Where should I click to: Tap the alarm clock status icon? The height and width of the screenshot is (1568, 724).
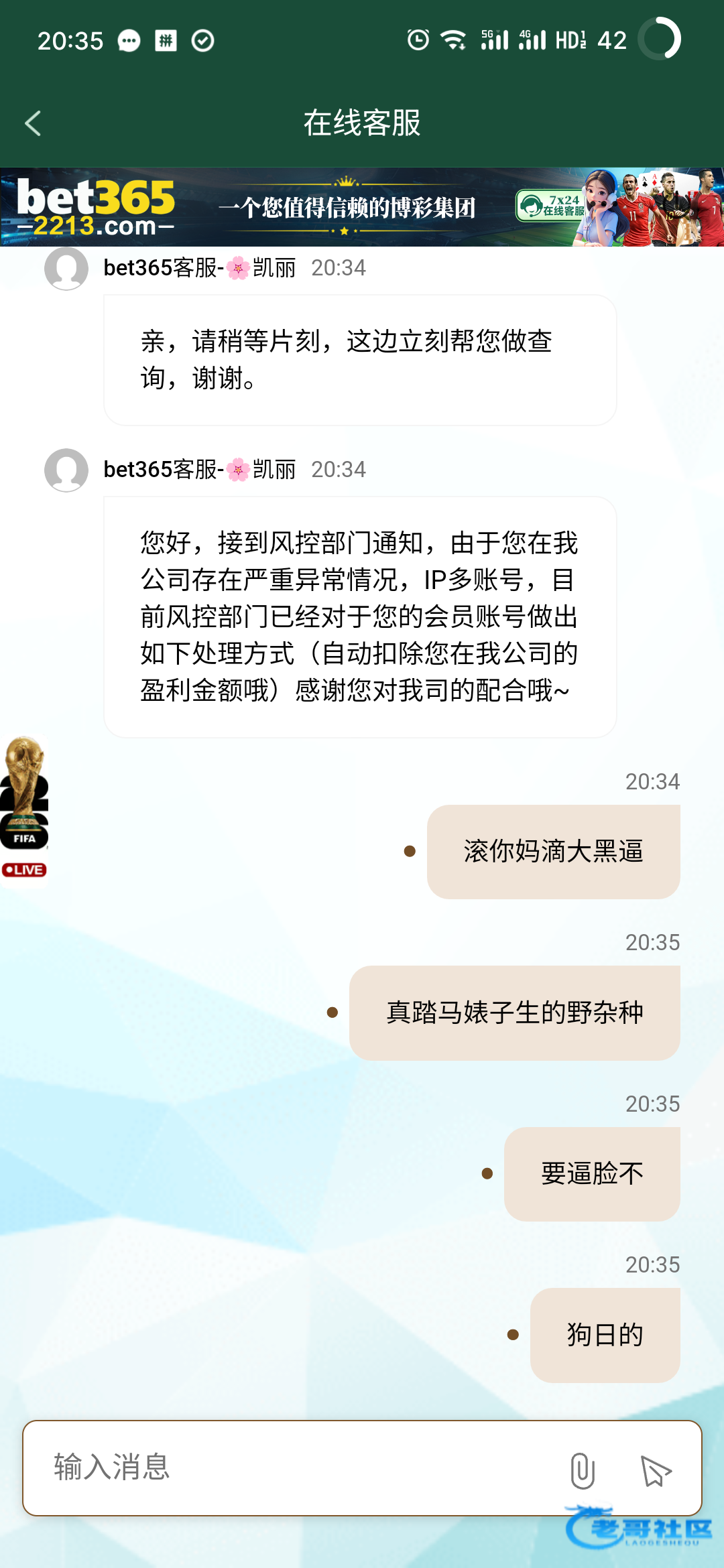pos(418,40)
